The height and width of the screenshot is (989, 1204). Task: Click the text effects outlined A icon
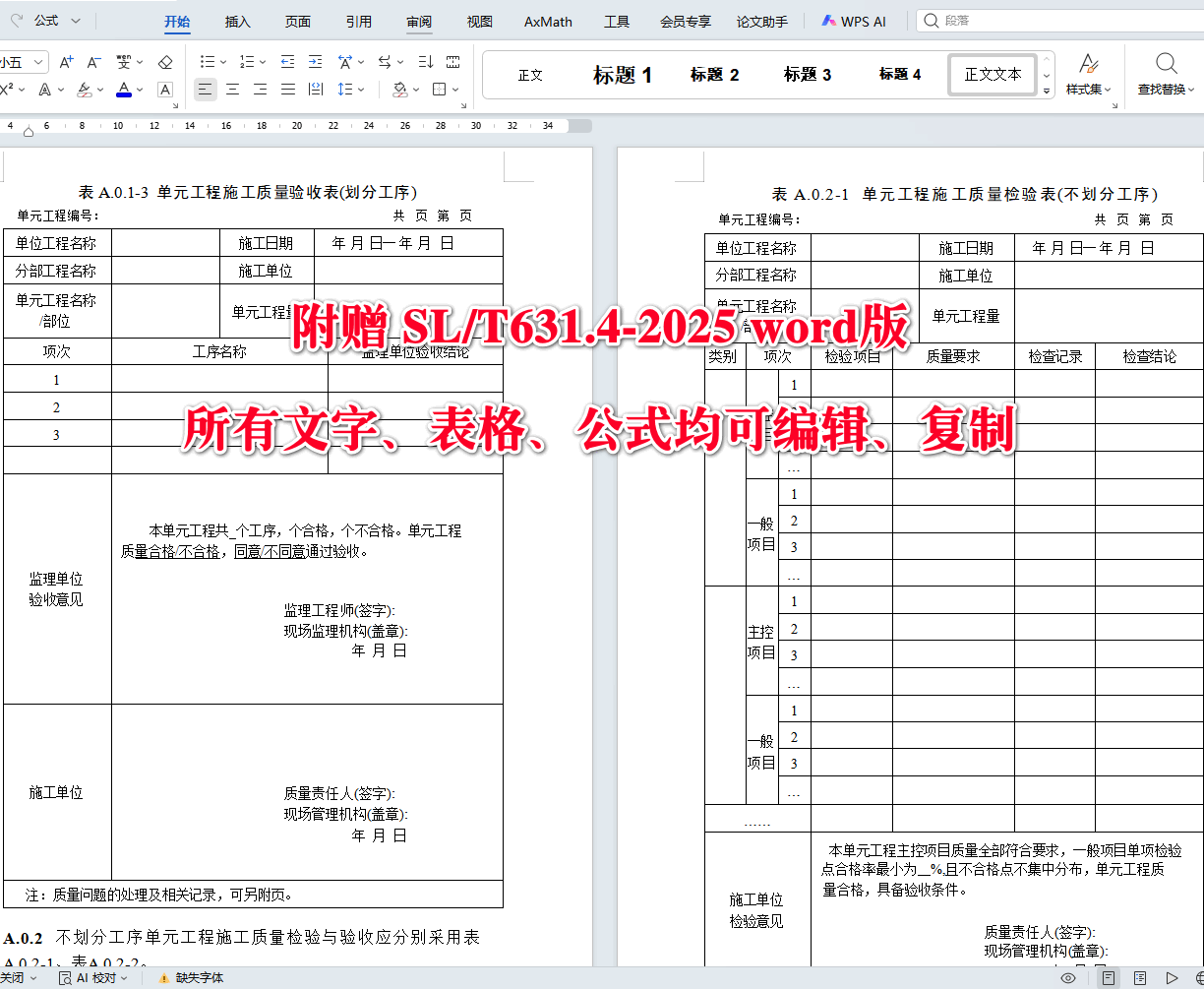[x=44, y=90]
